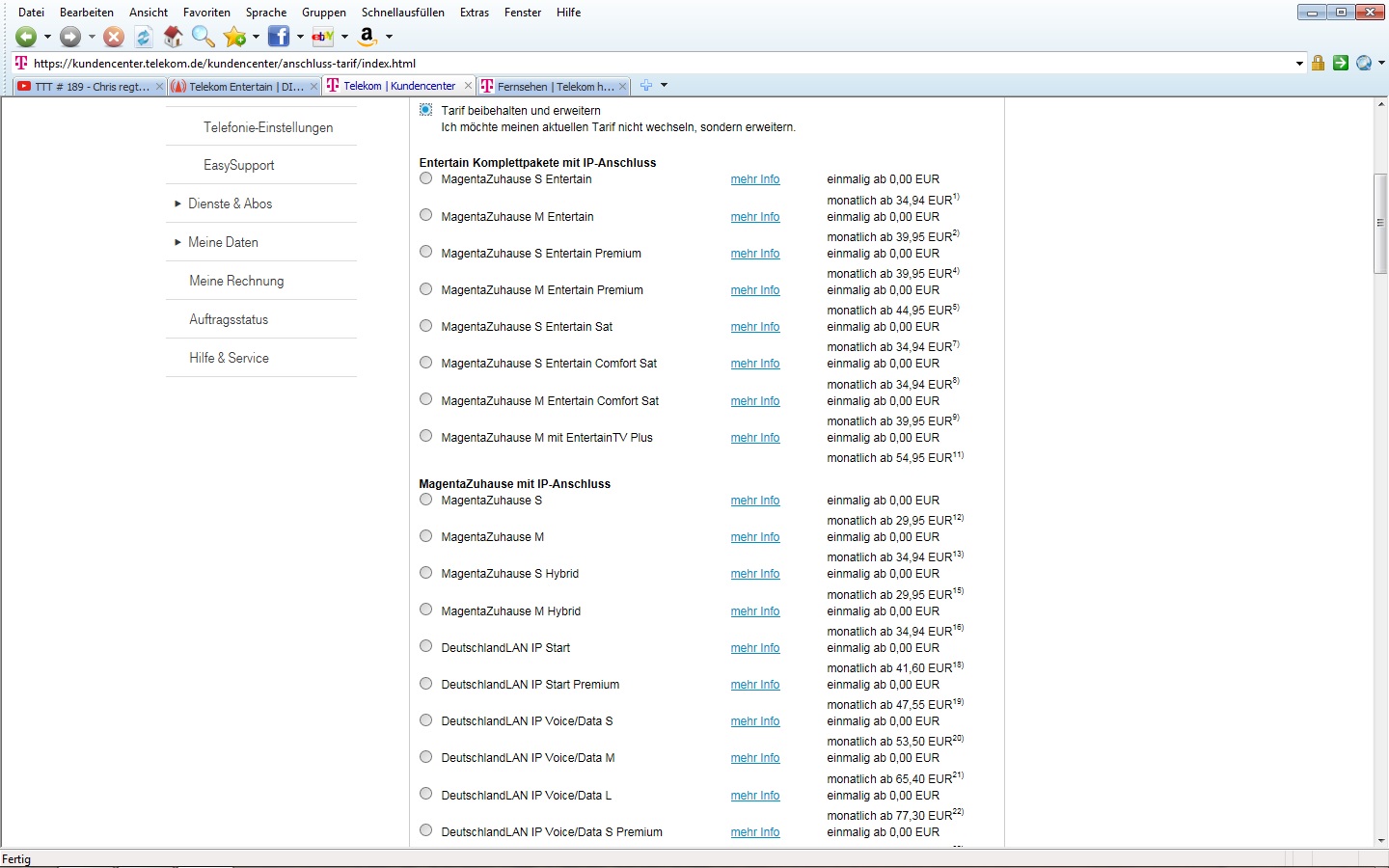Close the Telekom Kundencenter tab
This screenshot has width=1389, height=868.
click(468, 85)
